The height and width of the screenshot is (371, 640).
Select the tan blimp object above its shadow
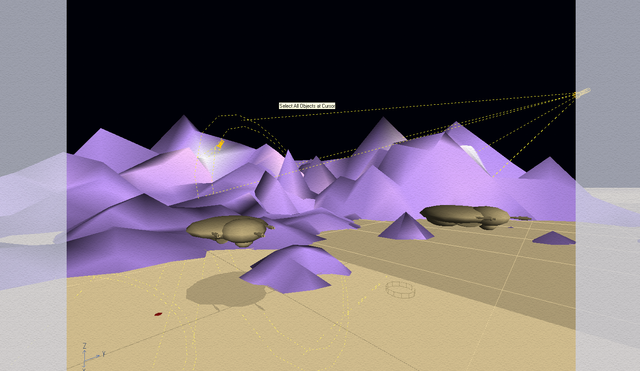point(230,230)
